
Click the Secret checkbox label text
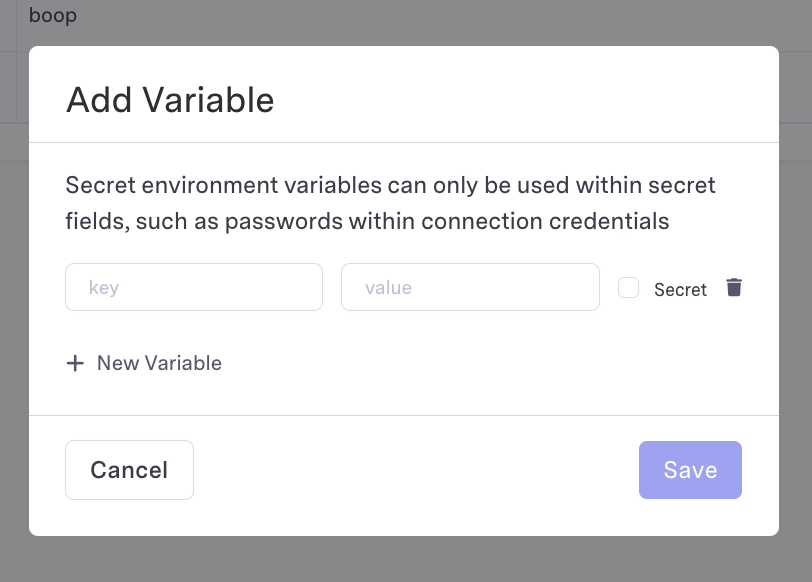[x=680, y=290]
